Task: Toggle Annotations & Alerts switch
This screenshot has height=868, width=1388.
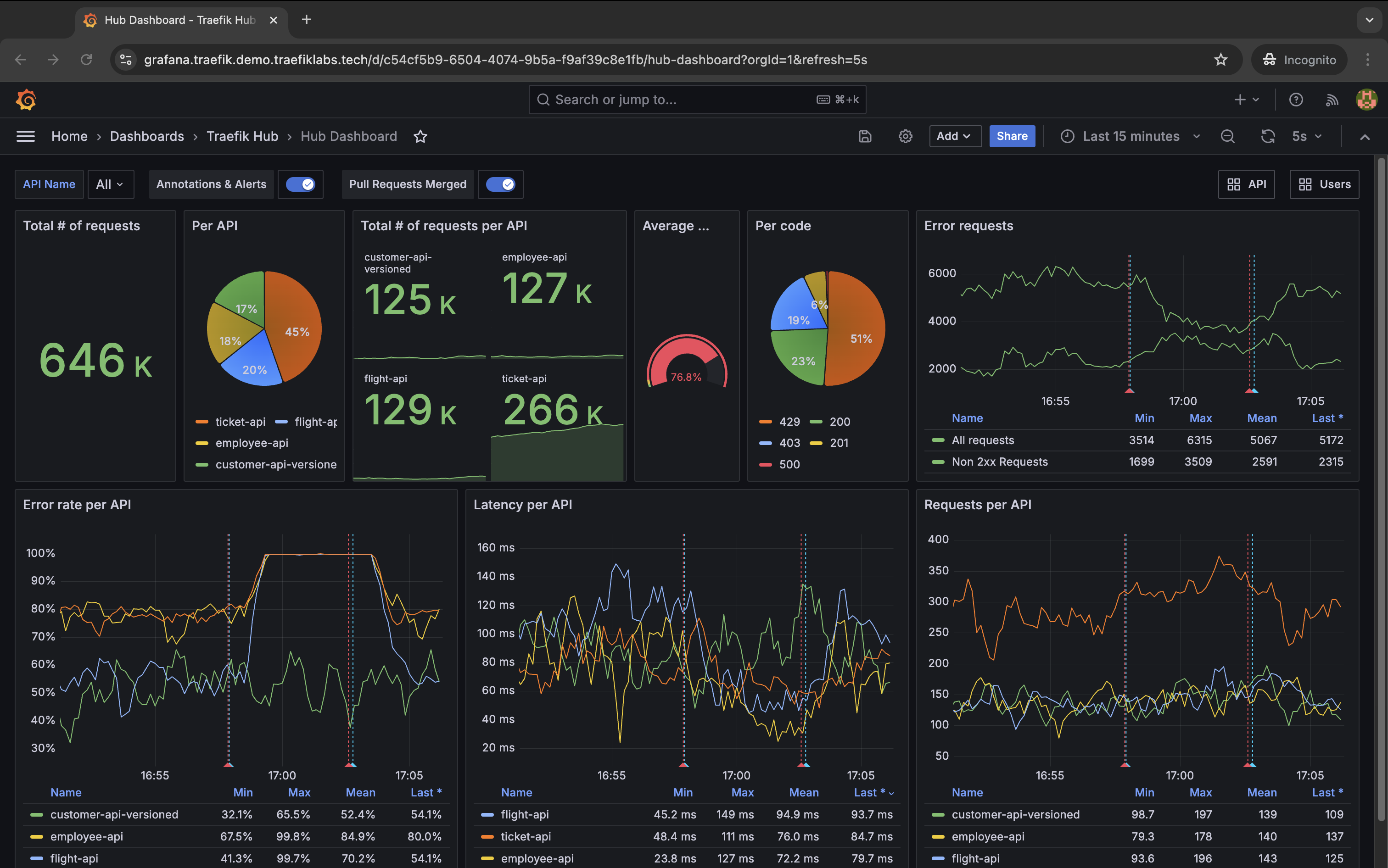Action: 300,184
